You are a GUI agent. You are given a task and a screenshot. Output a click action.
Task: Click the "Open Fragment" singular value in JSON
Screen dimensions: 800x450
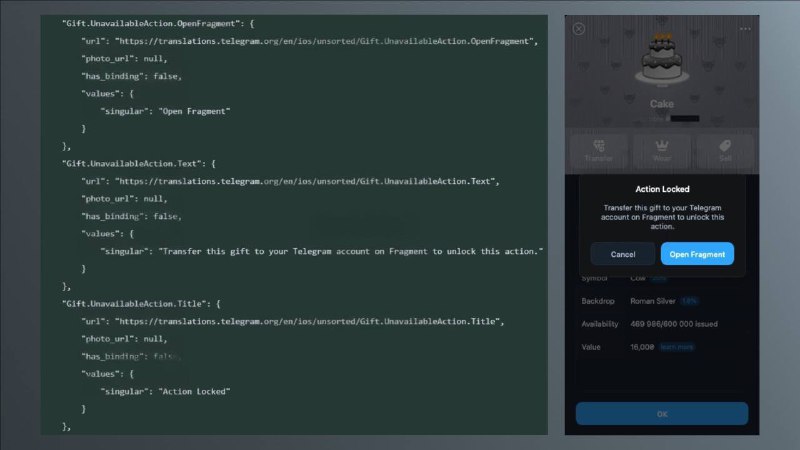(x=195, y=111)
